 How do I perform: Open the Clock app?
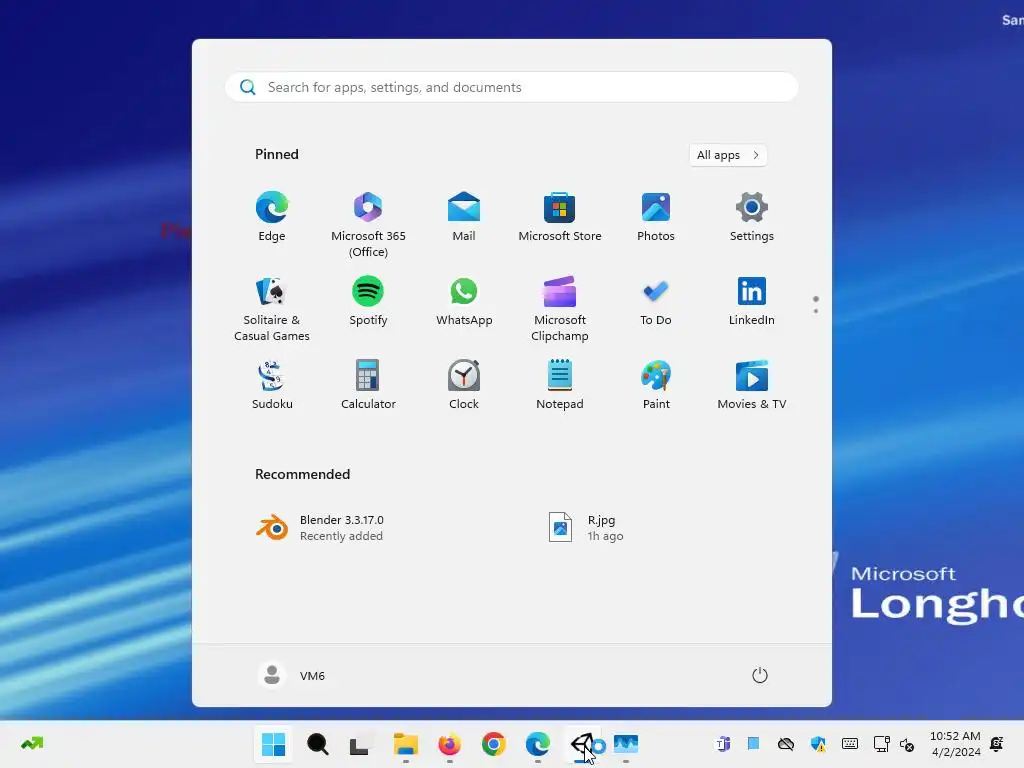coord(464,385)
